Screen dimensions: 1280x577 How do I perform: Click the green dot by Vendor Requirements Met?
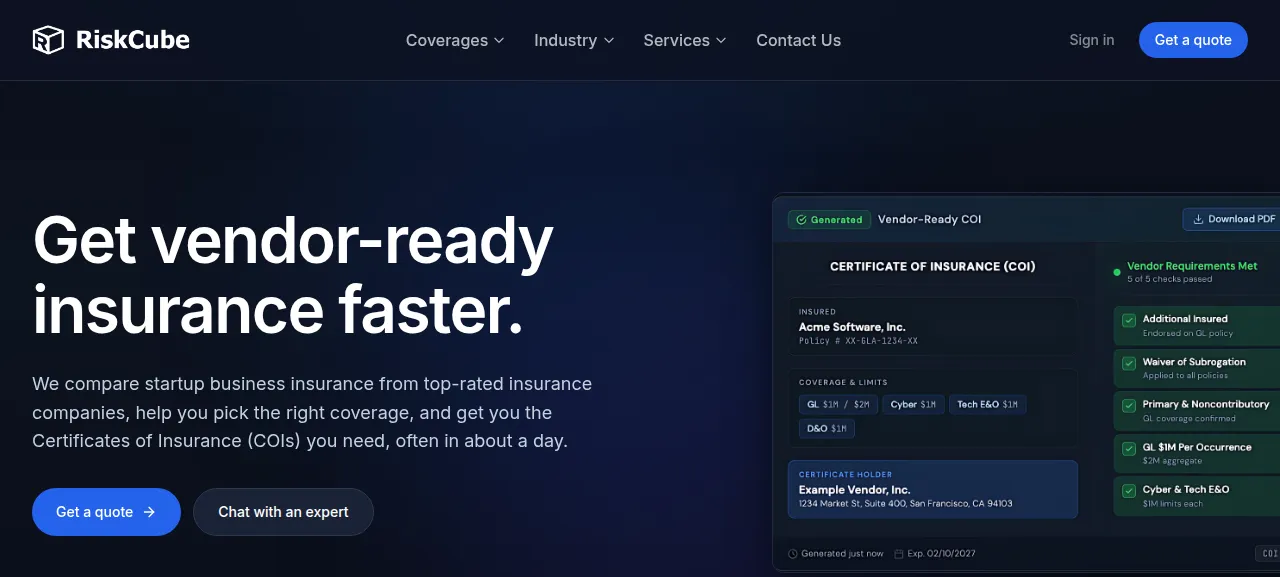point(1117,272)
